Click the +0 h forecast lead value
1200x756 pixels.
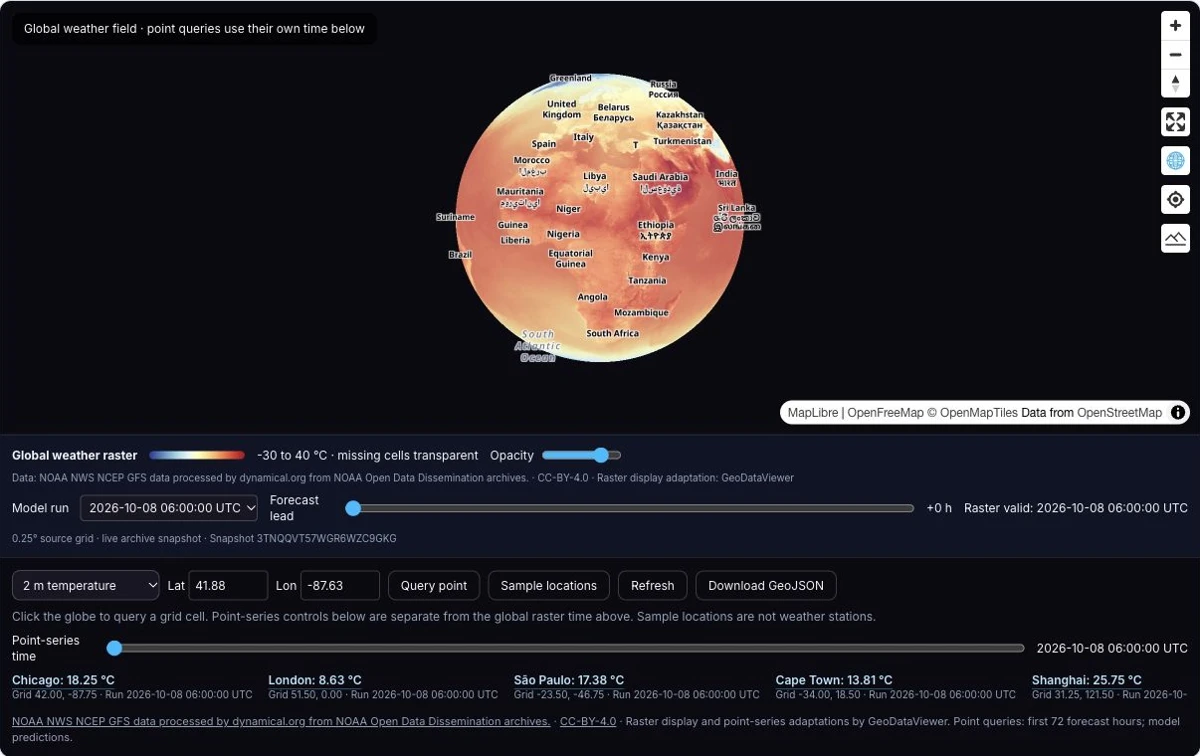(x=939, y=508)
